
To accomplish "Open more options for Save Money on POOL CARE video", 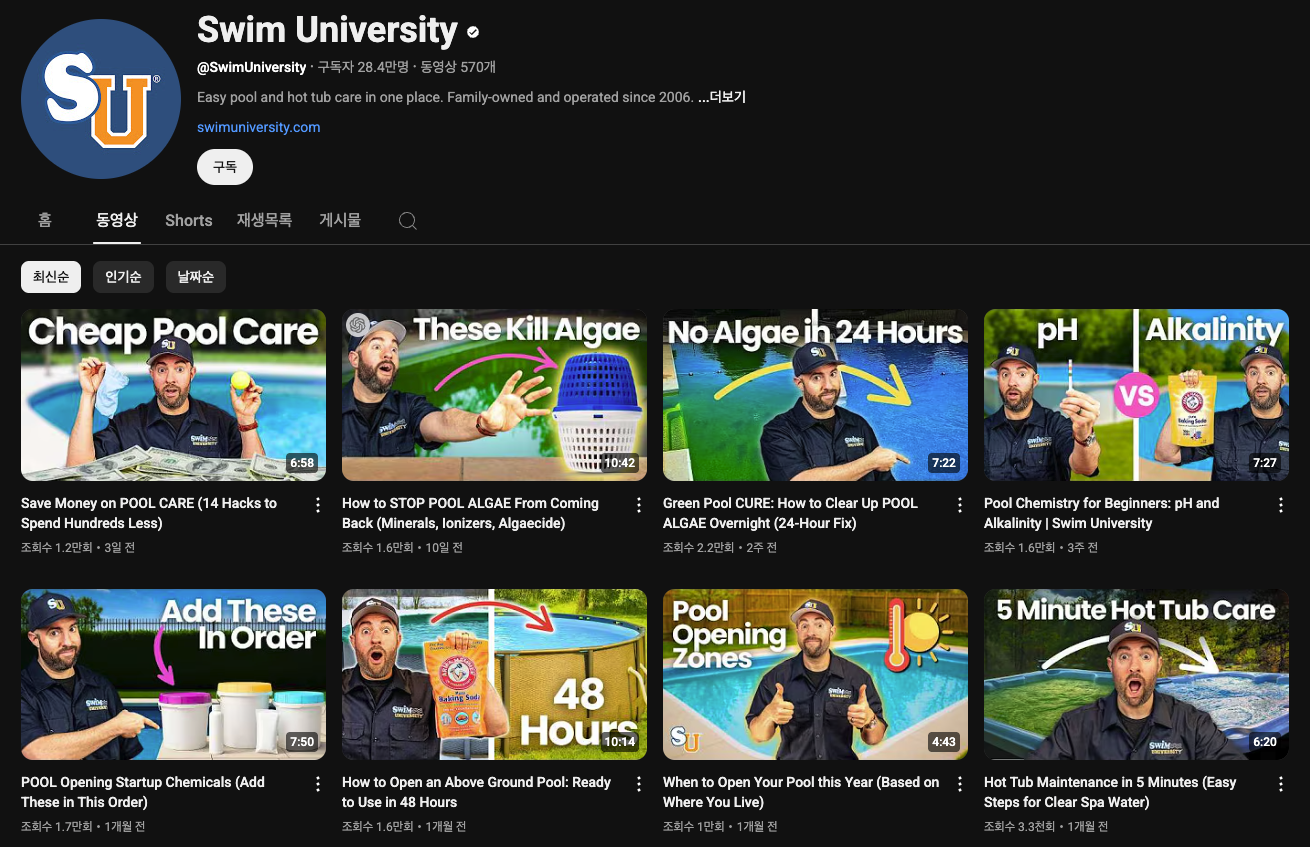I will click(318, 505).
